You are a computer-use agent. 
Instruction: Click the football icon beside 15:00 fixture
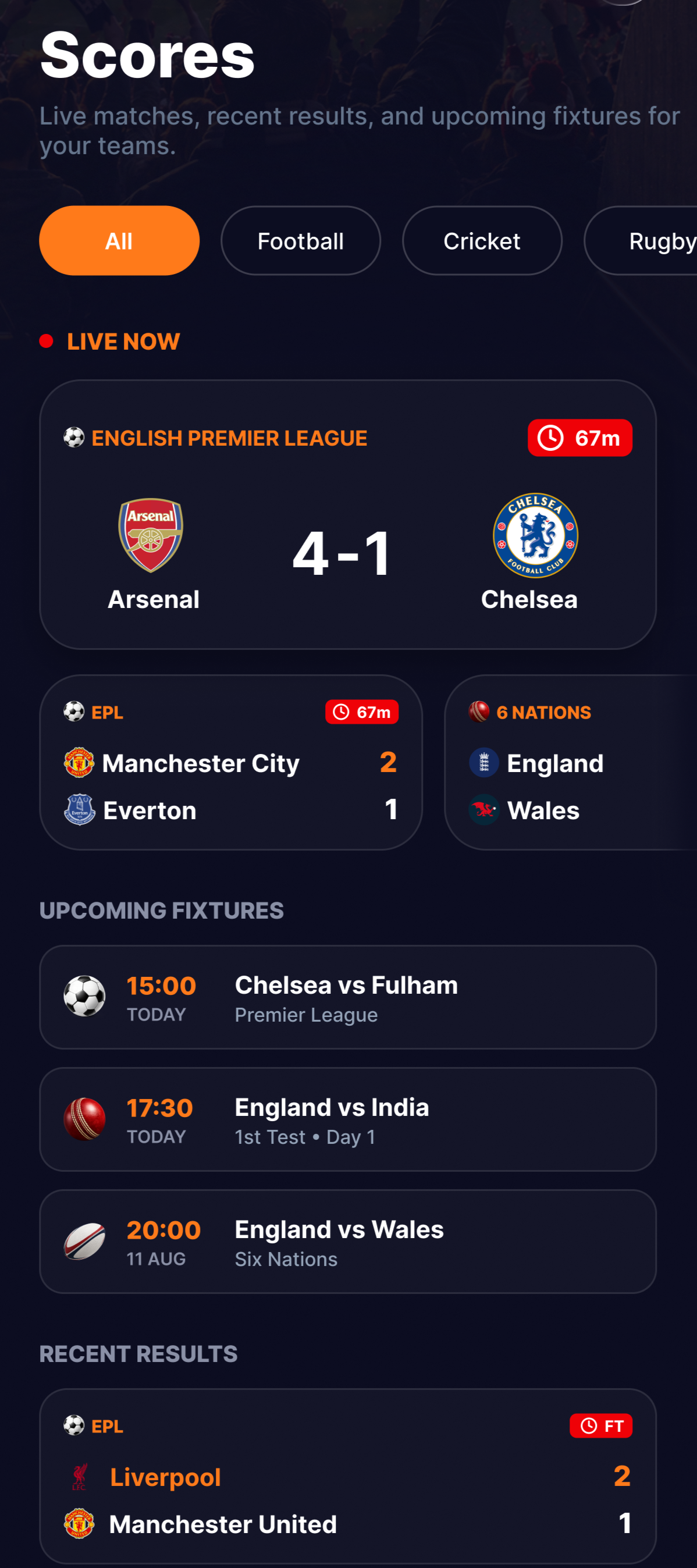[84, 997]
